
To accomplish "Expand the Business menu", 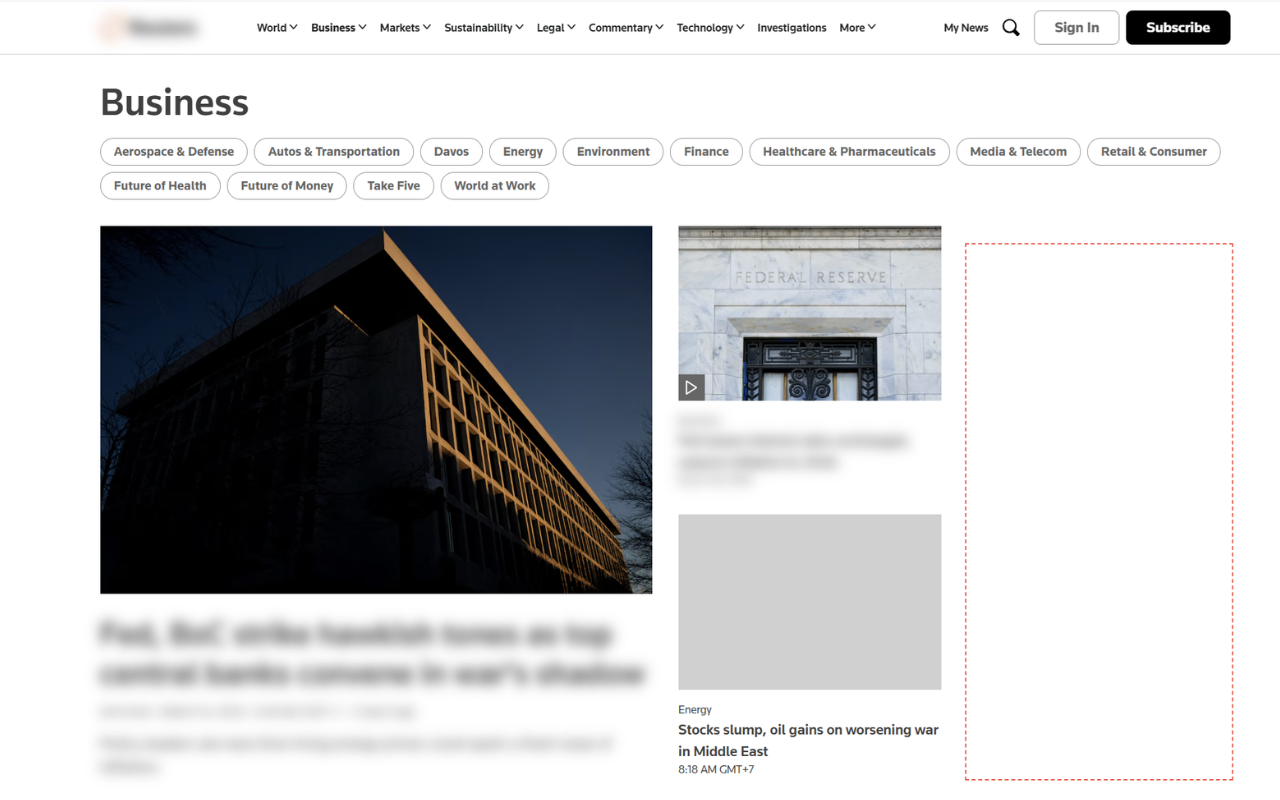I will (x=339, y=28).
